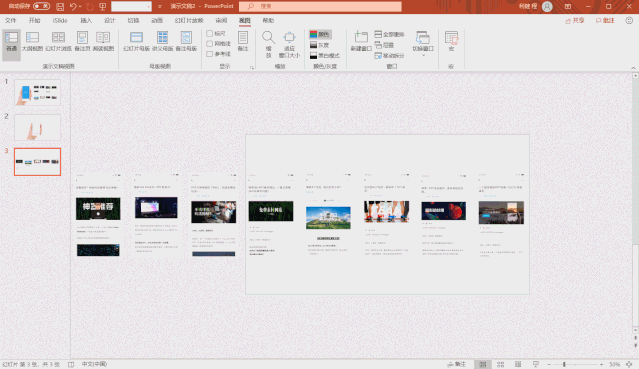Switch to the Help (帮助) tab
Screen dimensions: 639x369
pyautogui.click(x=268, y=20)
